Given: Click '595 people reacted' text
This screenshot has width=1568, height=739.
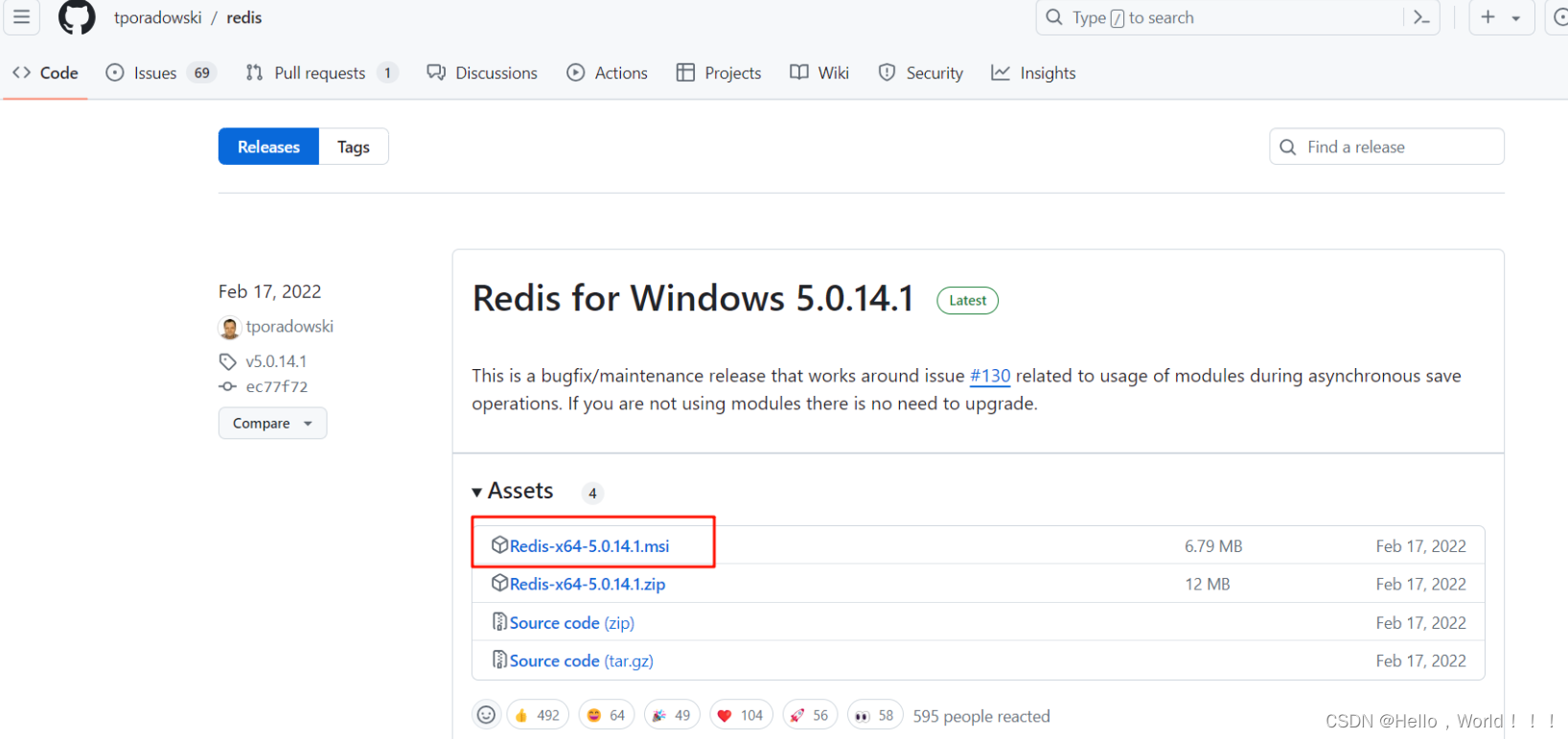Looking at the screenshot, I should [981, 716].
